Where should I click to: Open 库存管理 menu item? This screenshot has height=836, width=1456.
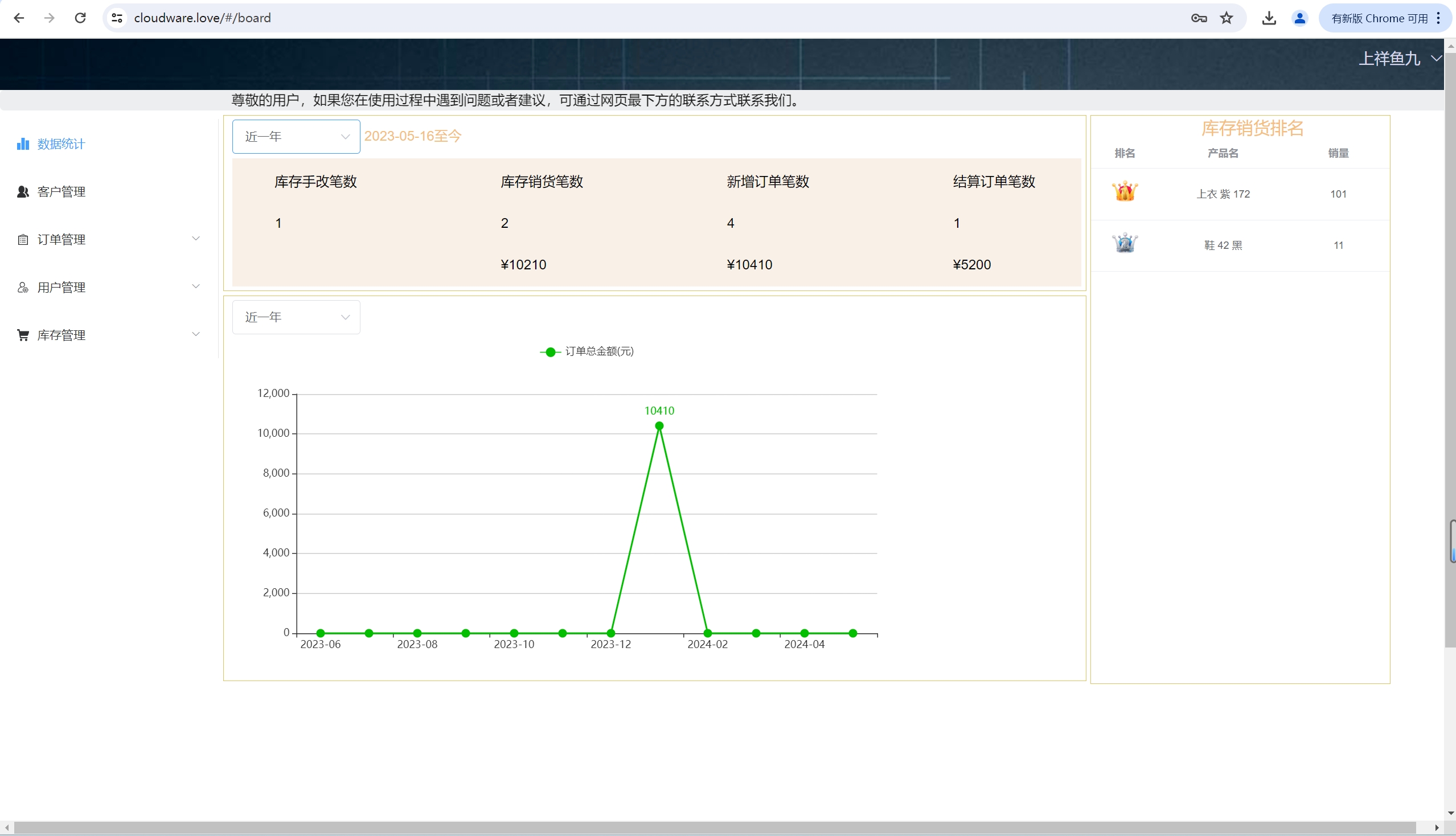pos(61,334)
